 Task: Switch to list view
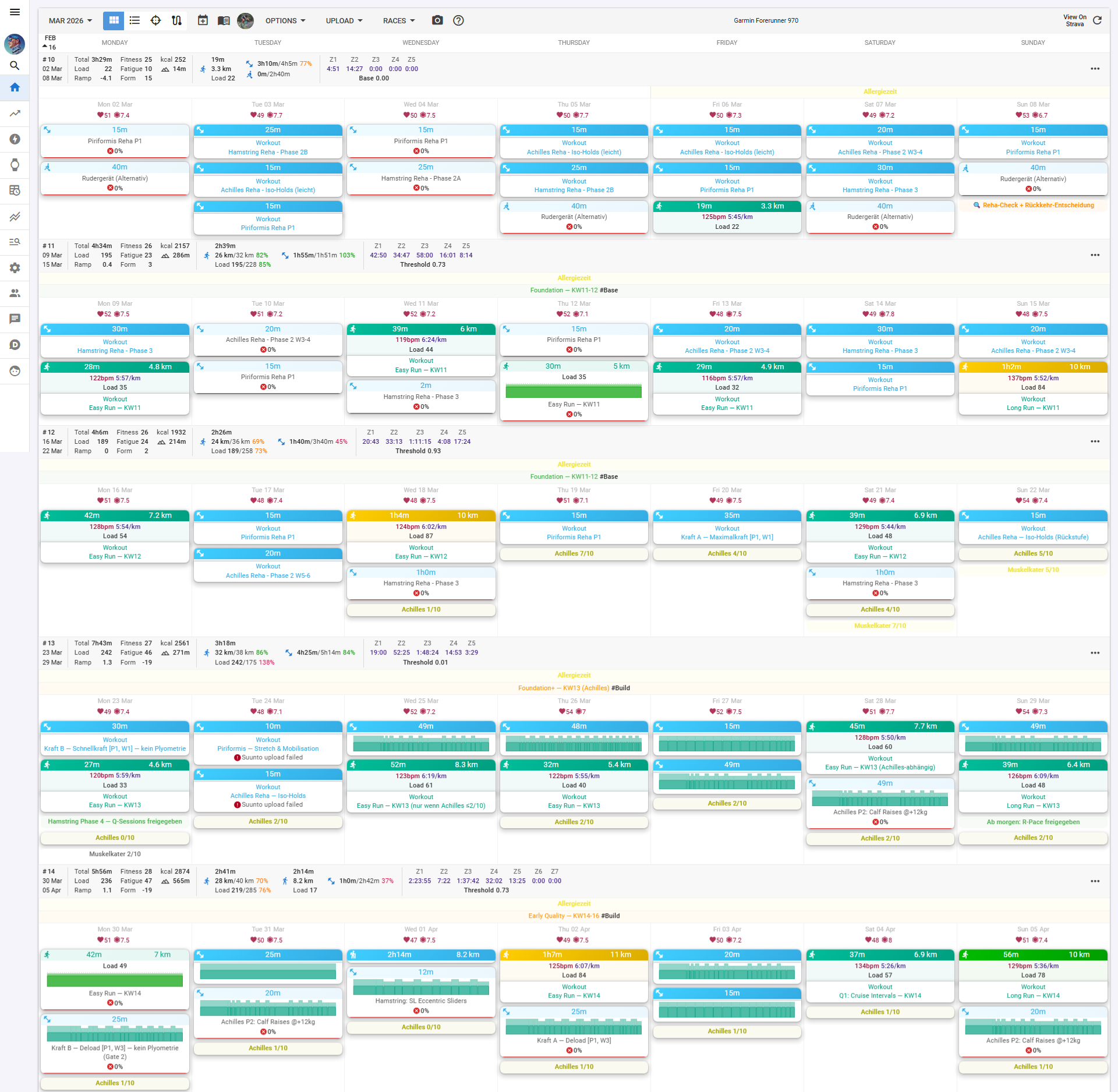pyautogui.click(x=135, y=20)
